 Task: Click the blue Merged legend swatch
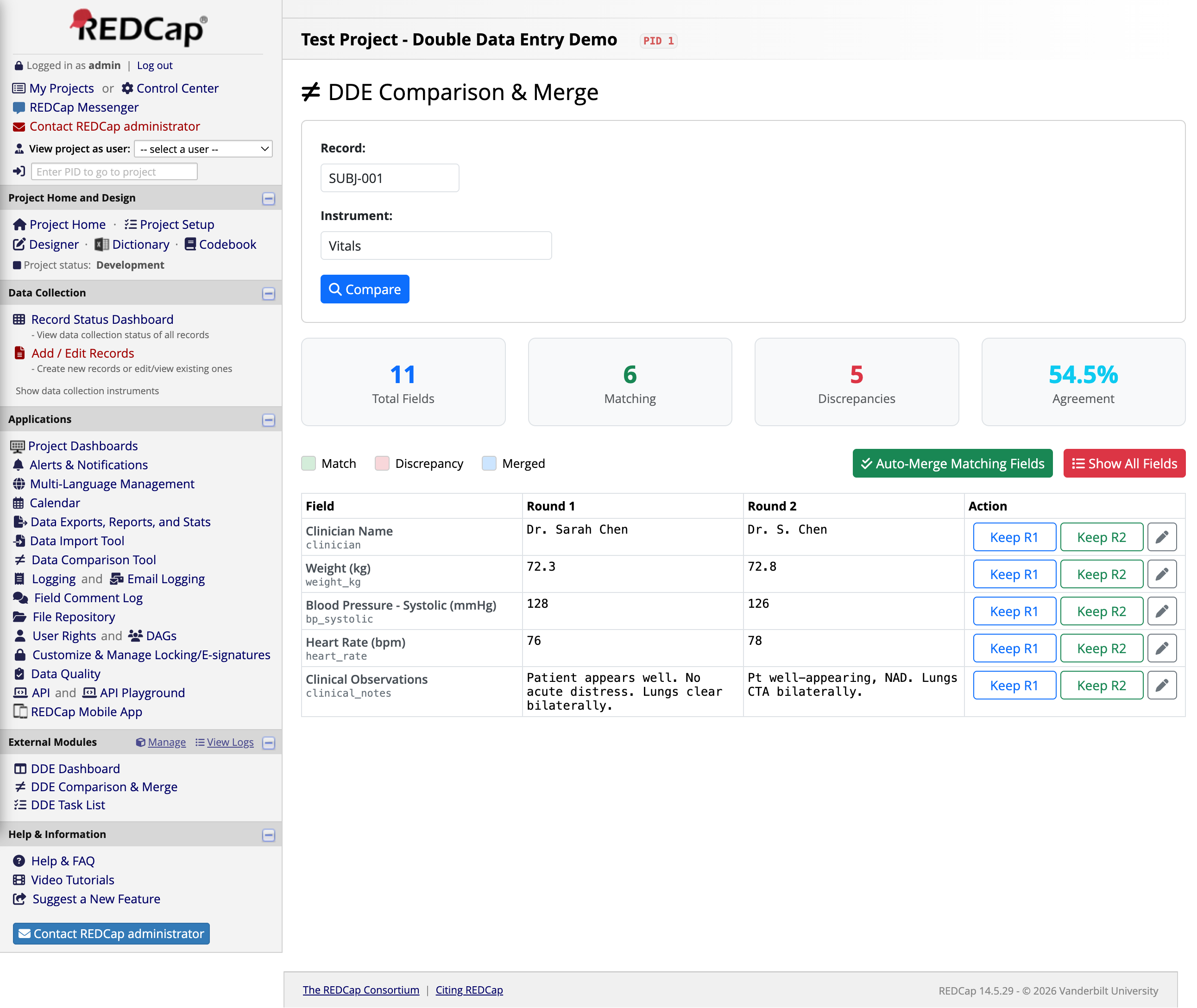(489, 463)
